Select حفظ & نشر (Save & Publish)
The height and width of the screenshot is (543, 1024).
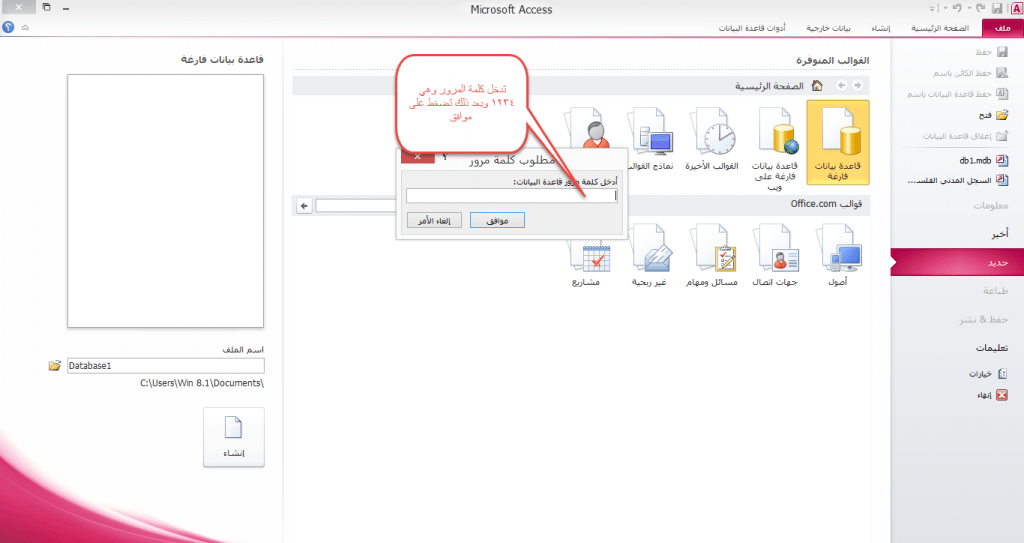pyautogui.click(x=984, y=320)
